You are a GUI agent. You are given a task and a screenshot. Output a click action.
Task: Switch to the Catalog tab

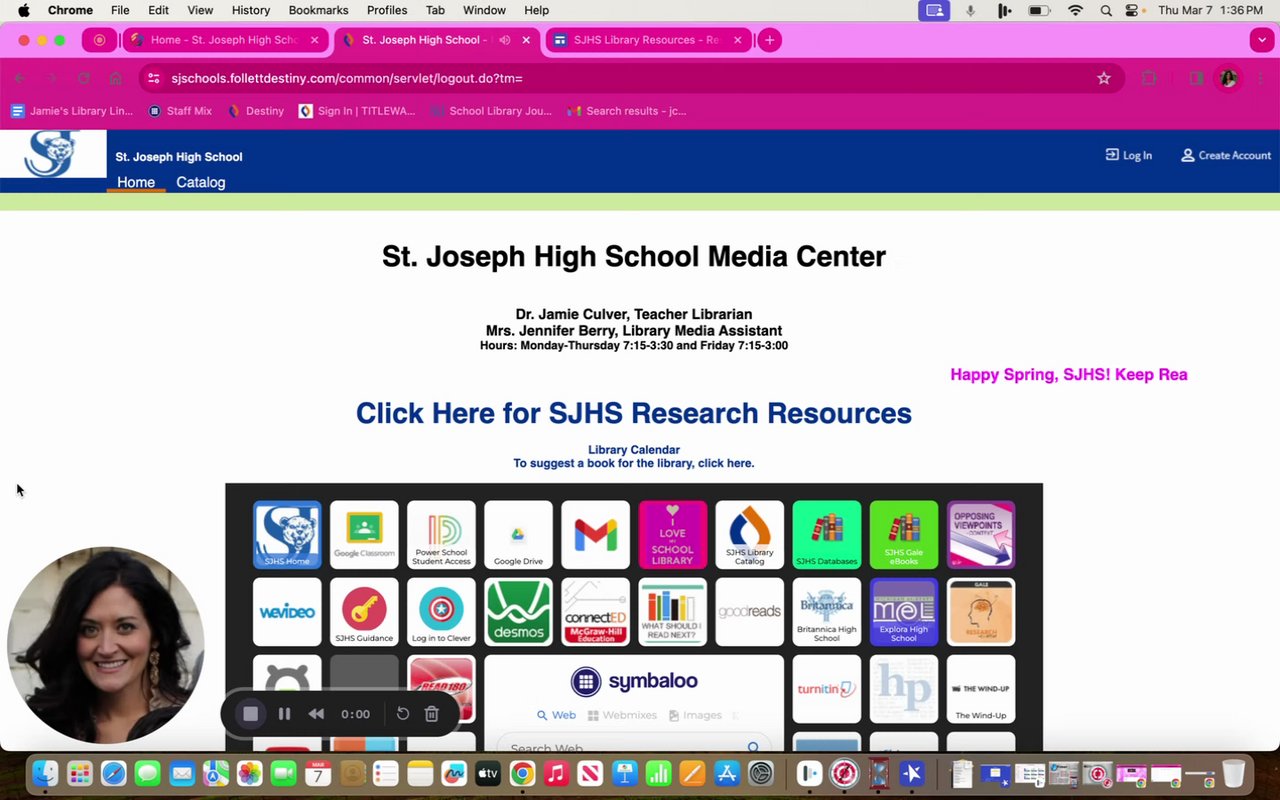coord(201,182)
